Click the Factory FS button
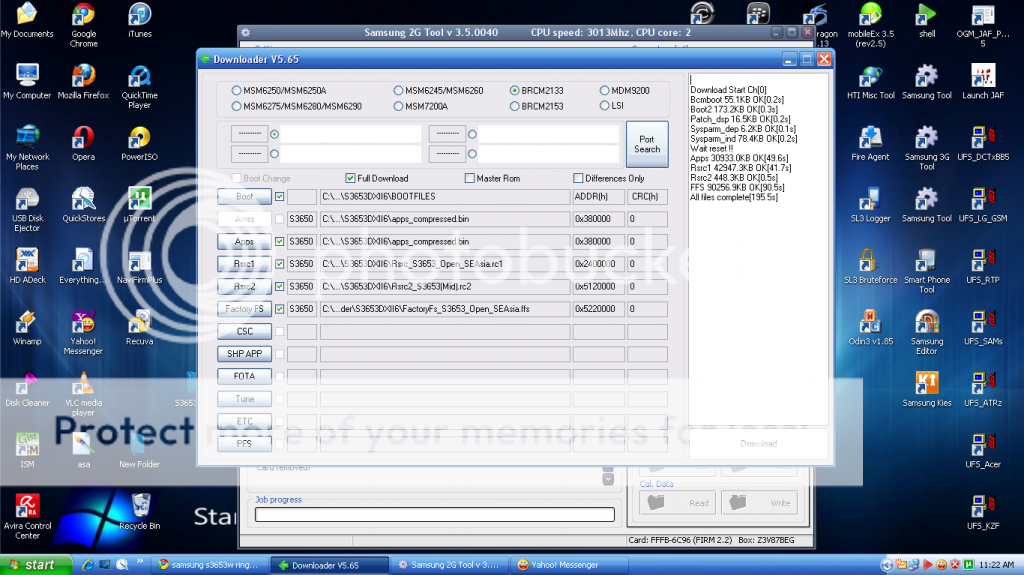1024x575 pixels. (244, 308)
